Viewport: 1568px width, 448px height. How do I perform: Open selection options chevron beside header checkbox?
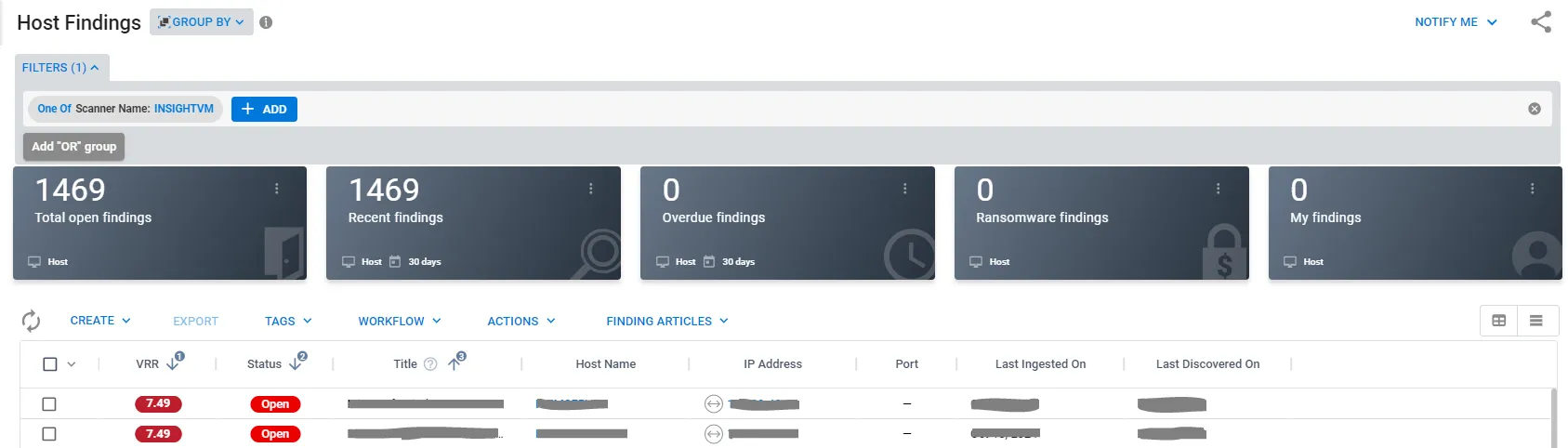pos(72,364)
